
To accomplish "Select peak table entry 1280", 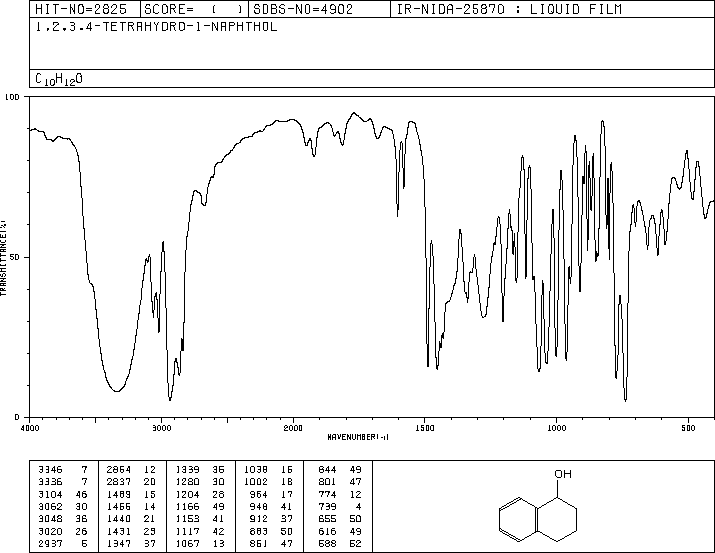I will [187, 481].
